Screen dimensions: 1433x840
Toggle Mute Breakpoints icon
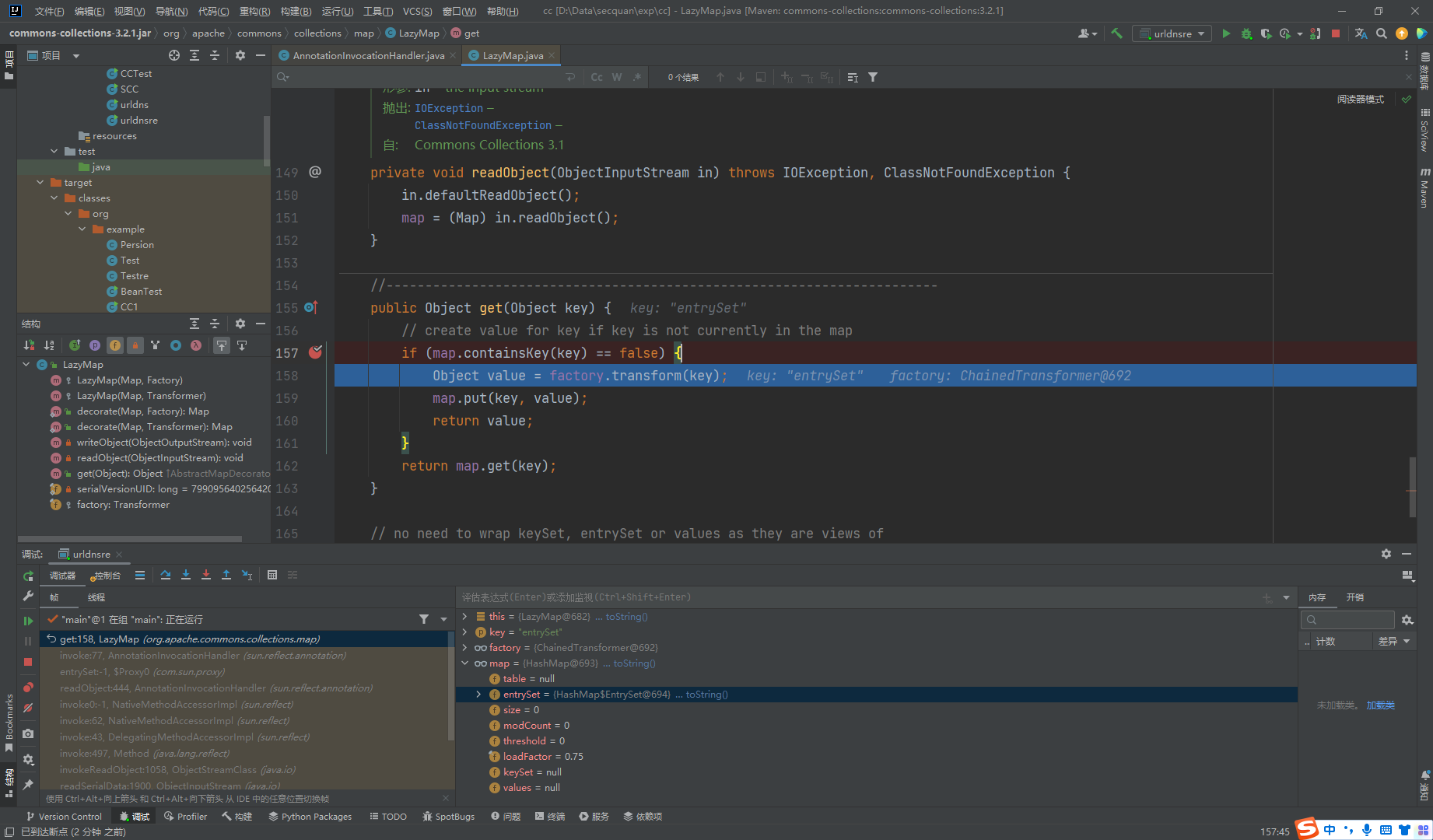point(28,708)
